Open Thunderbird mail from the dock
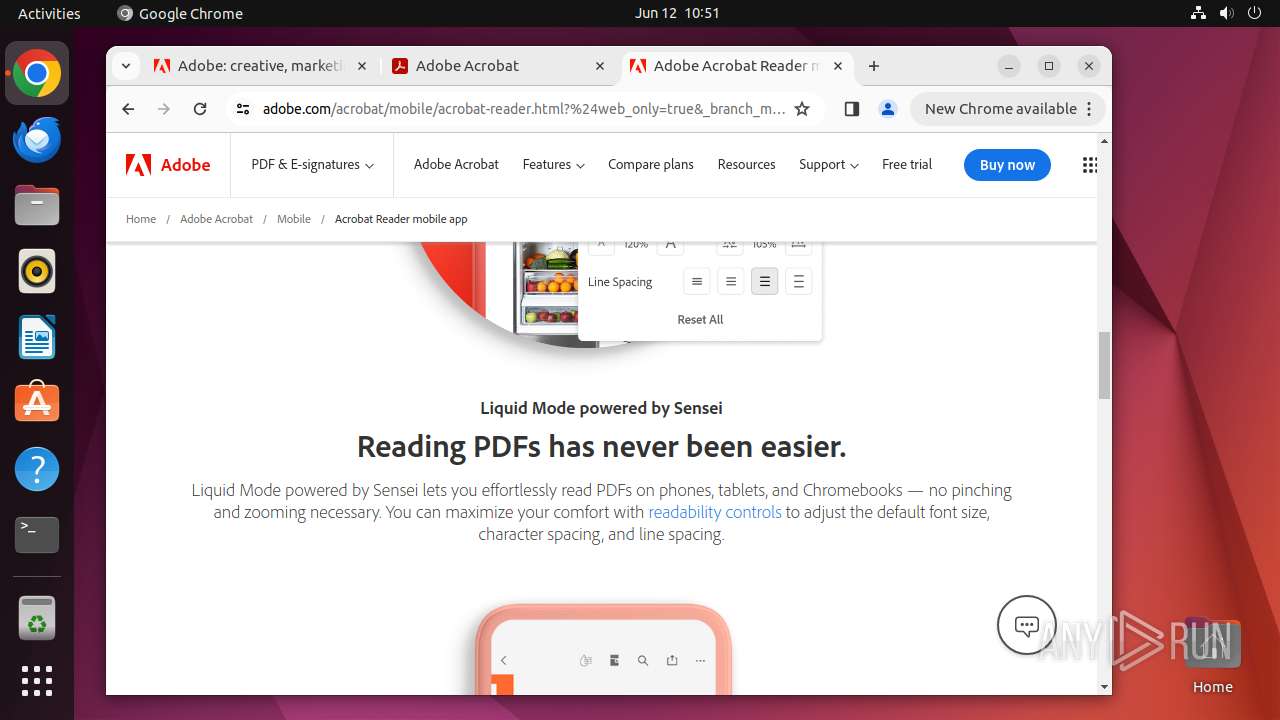 37,140
